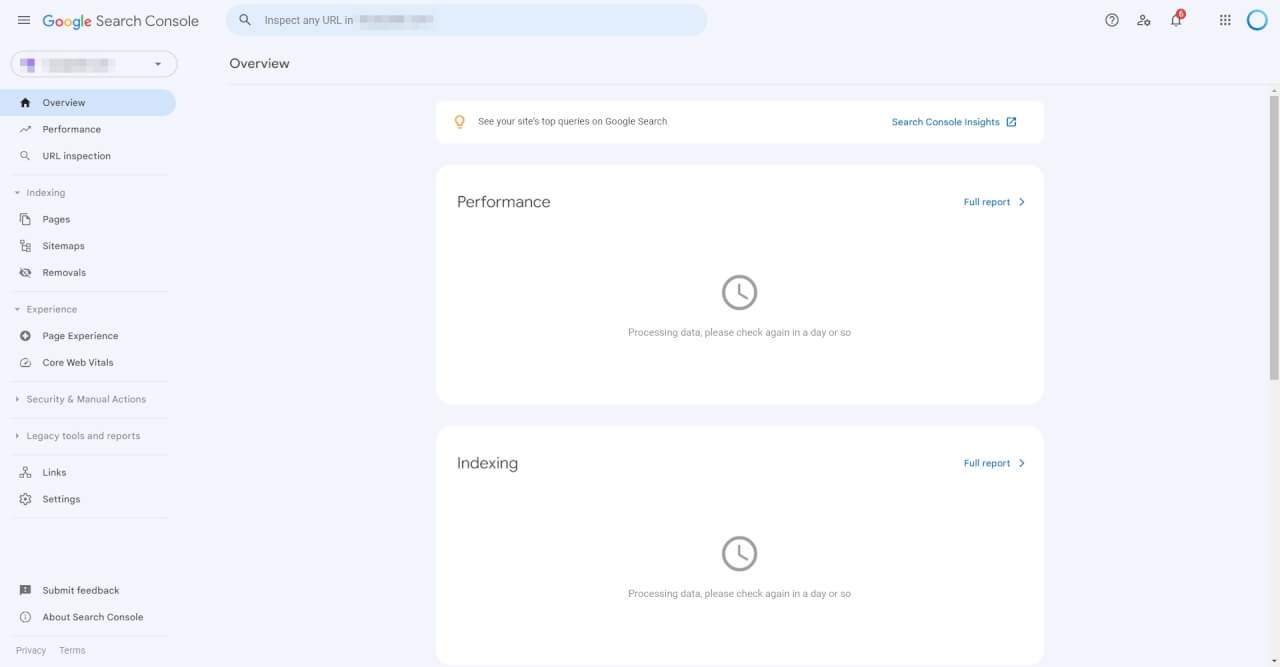
Task: Click the search magnifier icon in URL bar
Action: [x=245, y=20]
